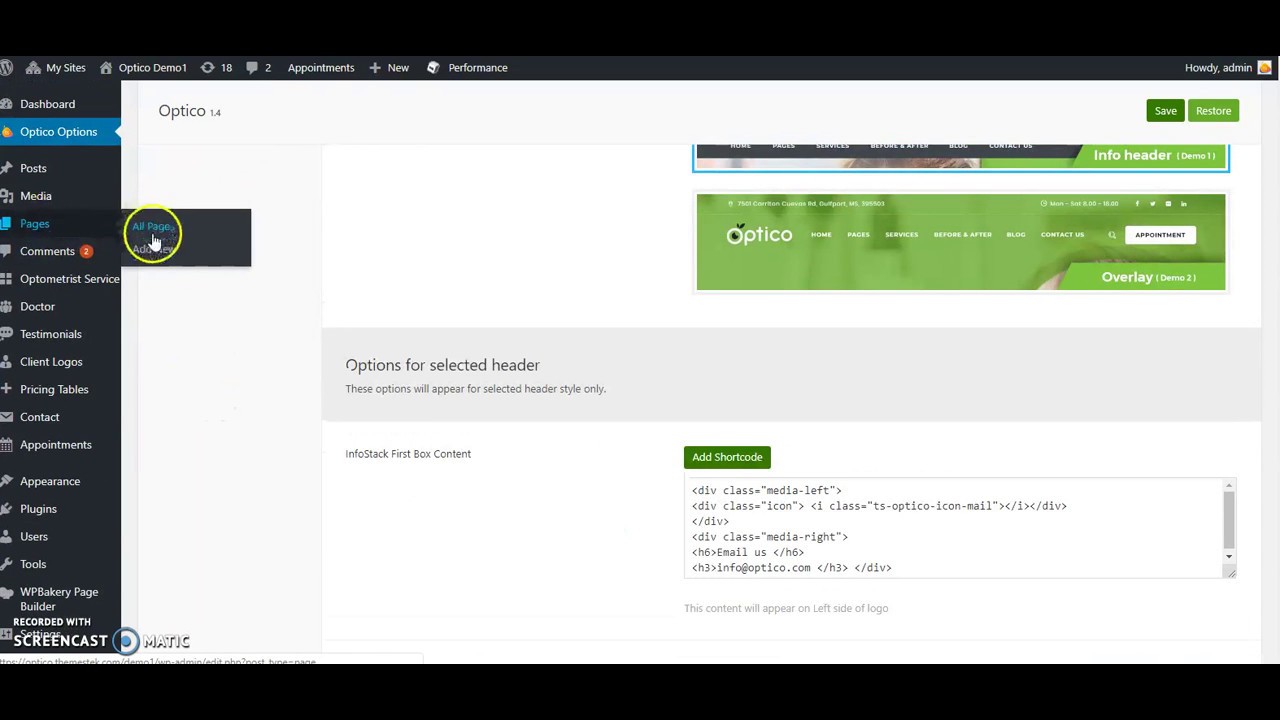Screen dimensions: 1280x720
Task: Open Optico Options sidebar item
Action: [60, 131]
